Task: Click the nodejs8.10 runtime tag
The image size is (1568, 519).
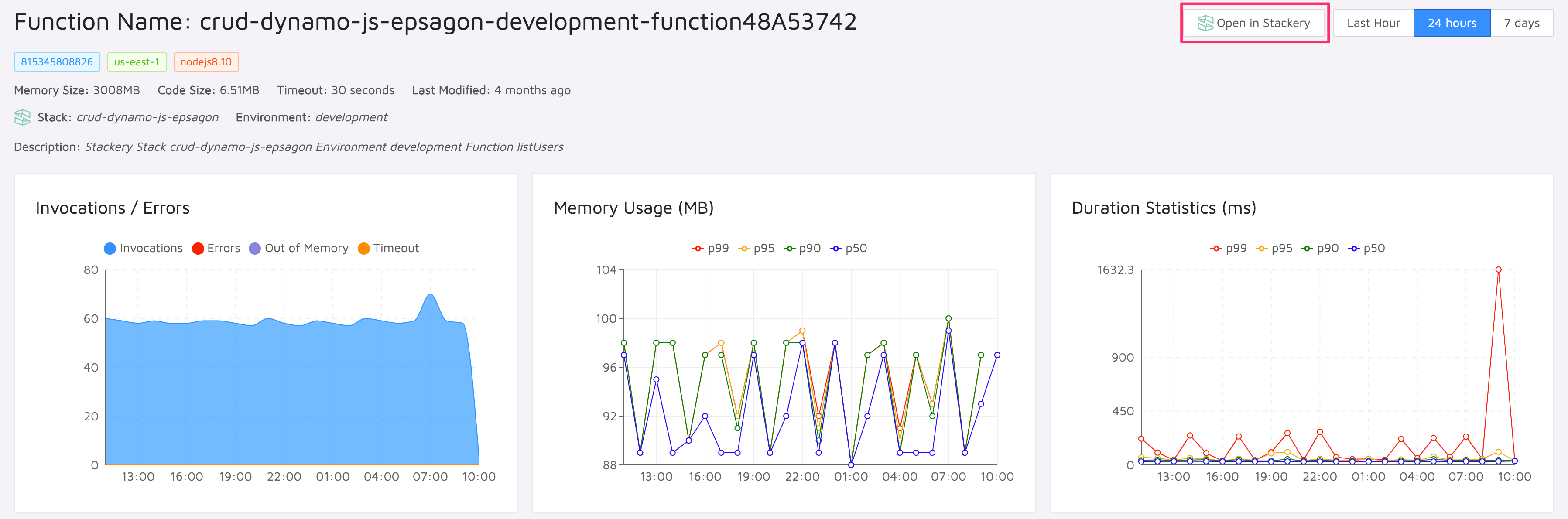Action: tap(206, 62)
